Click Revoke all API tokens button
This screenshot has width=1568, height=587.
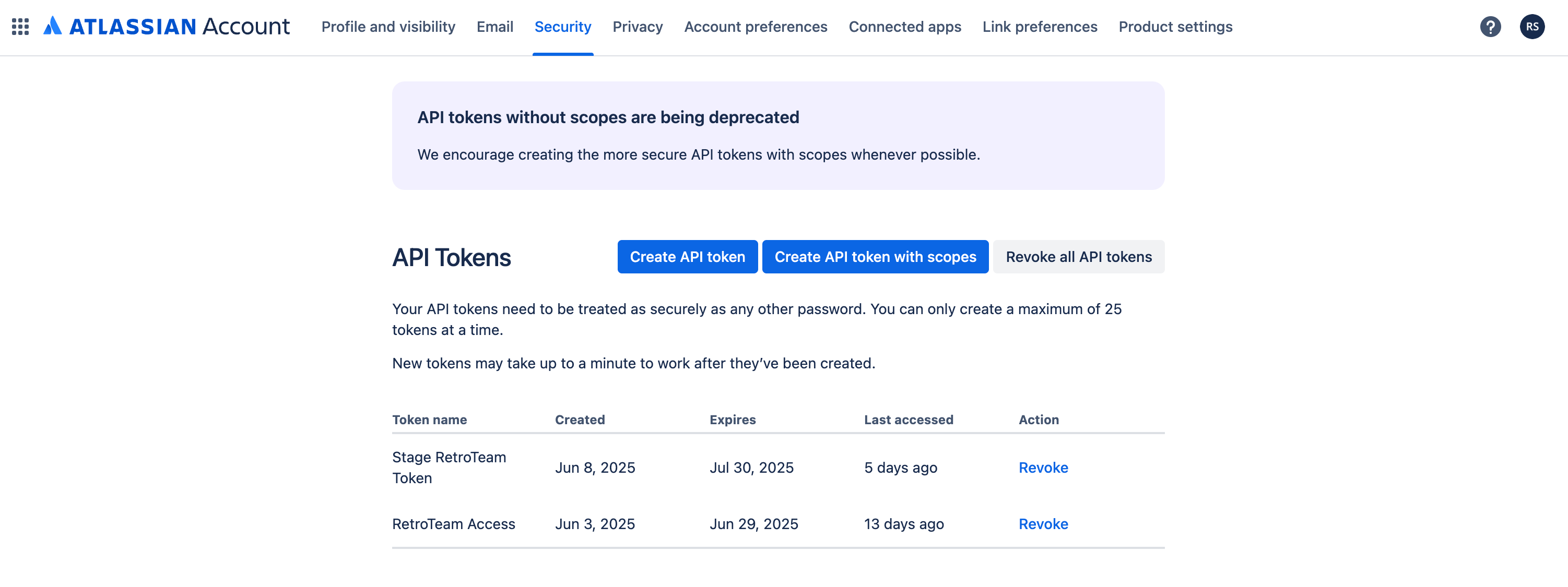1079,257
